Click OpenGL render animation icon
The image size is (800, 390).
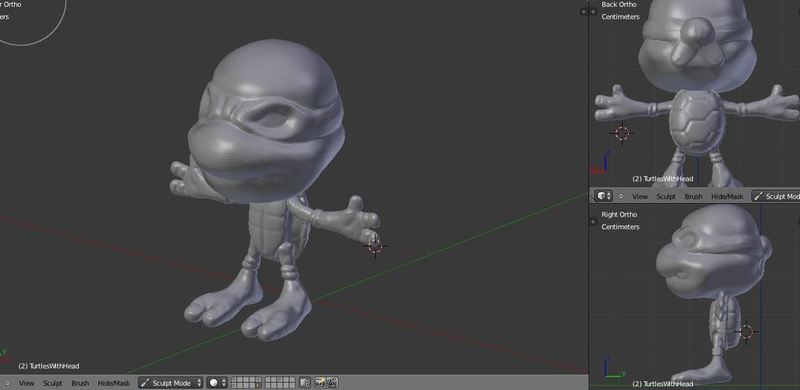click(x=332, y=383)
